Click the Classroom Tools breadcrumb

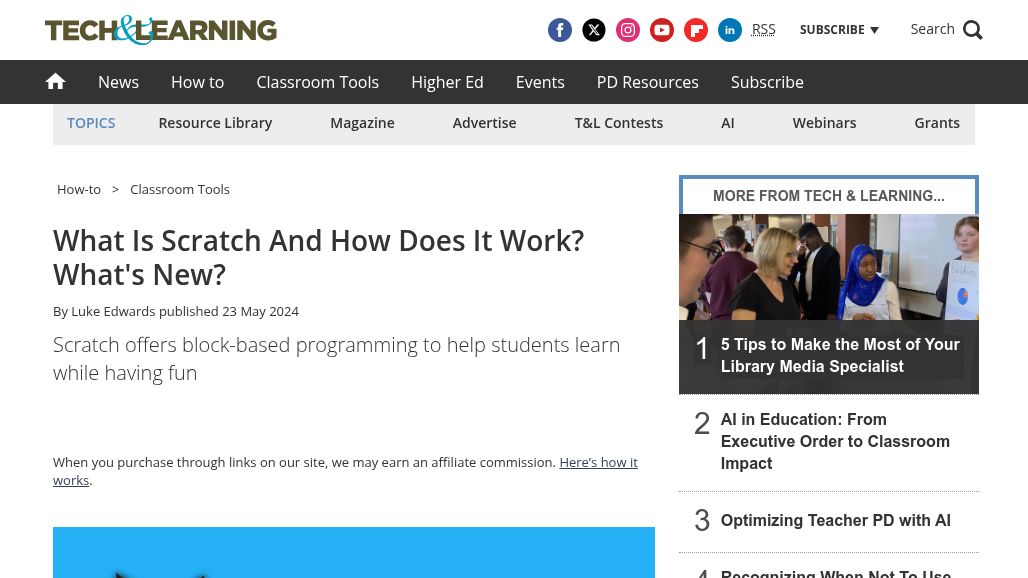pyautogui.click(x=180, y=189)
